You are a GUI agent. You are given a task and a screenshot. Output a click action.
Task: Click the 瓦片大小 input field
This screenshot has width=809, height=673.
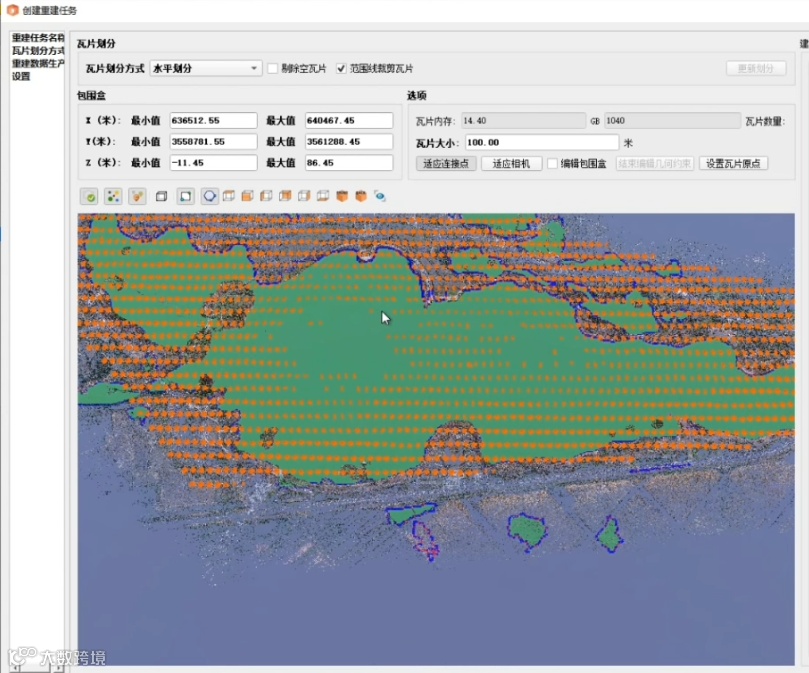540,142
